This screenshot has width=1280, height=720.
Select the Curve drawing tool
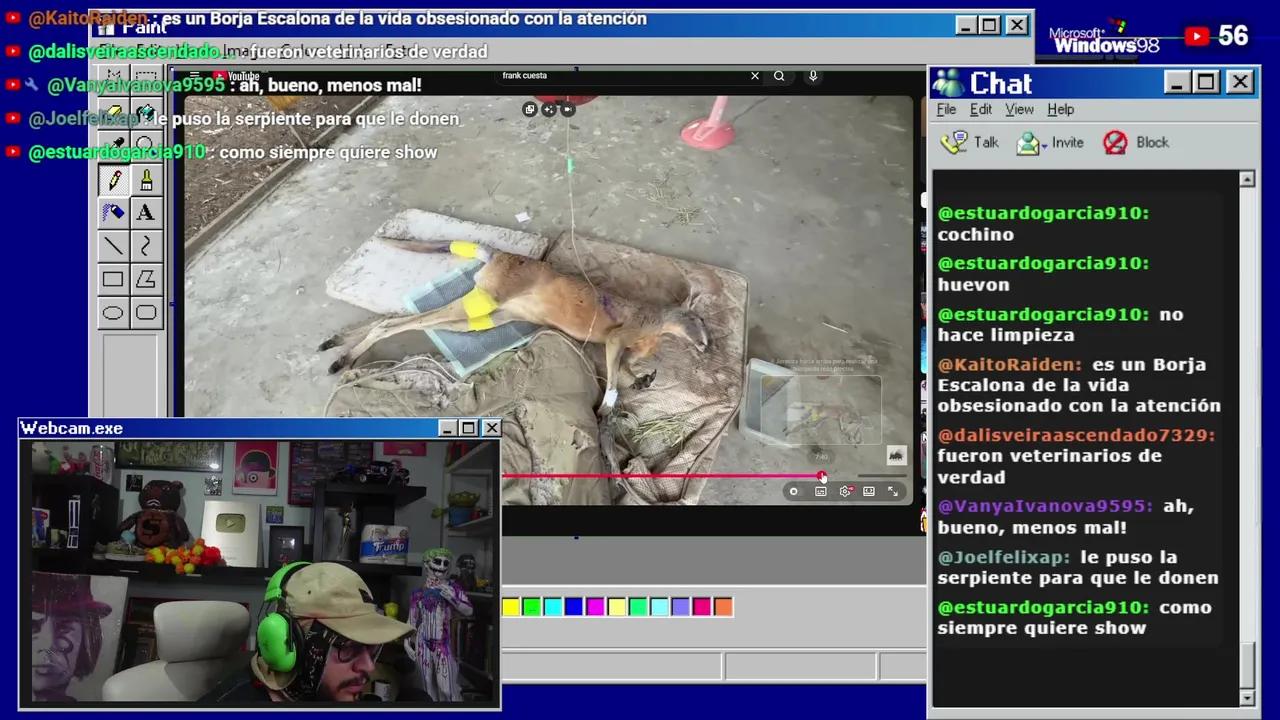pyautogui.click(x=146, y=246)
